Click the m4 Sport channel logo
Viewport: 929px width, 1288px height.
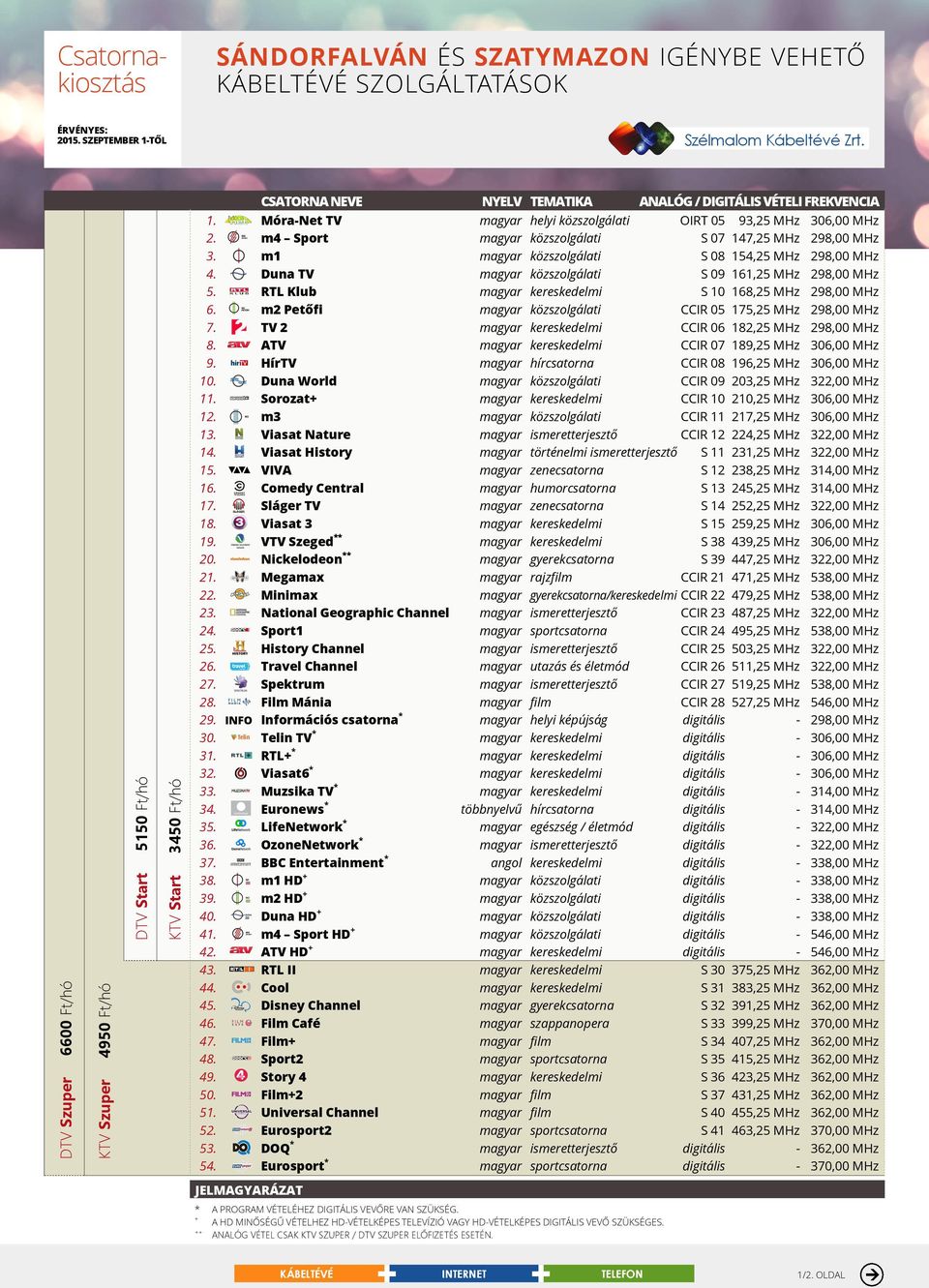point(238,238)
